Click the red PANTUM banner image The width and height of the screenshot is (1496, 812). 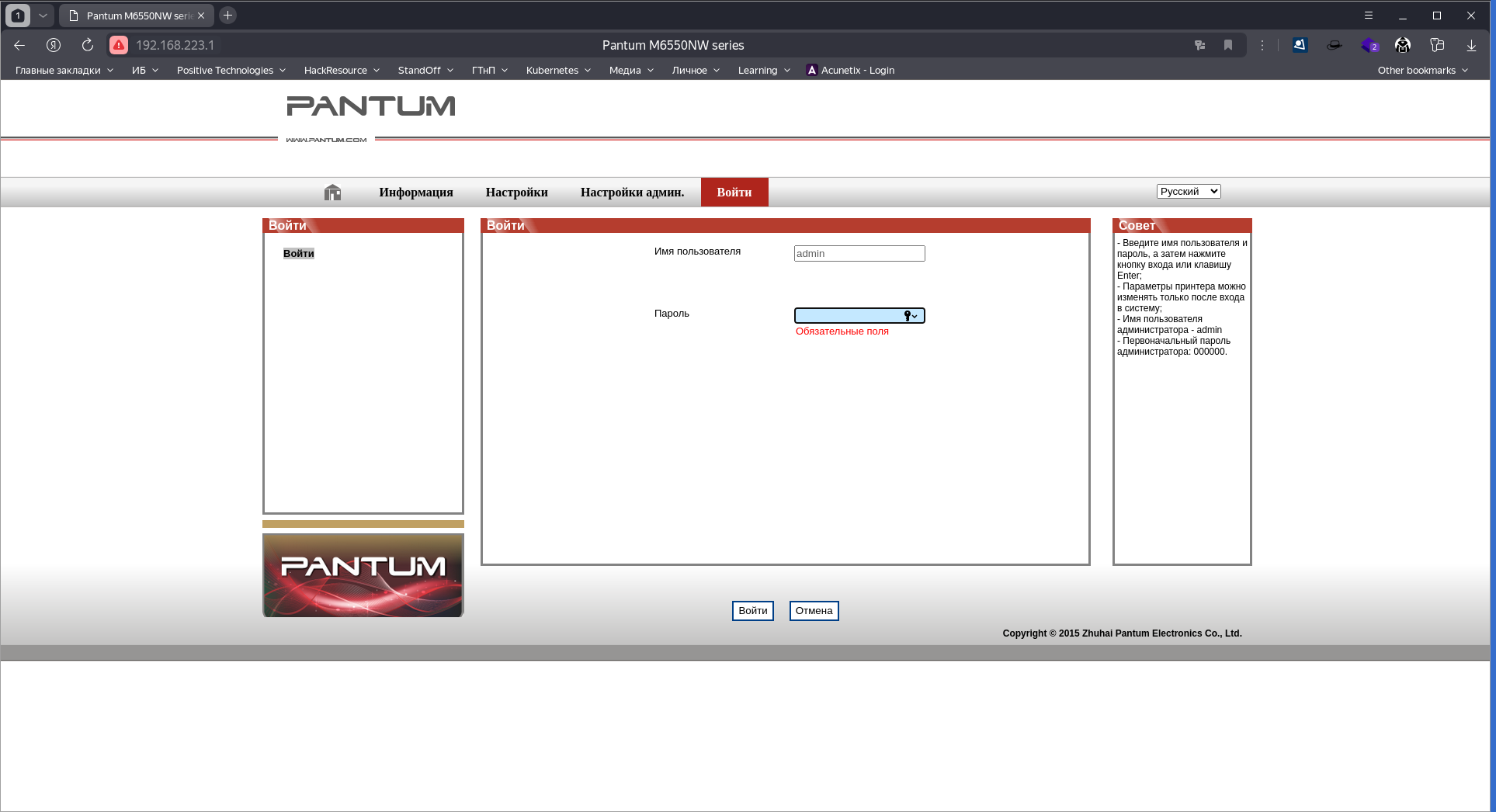click(x=363, y=575)
